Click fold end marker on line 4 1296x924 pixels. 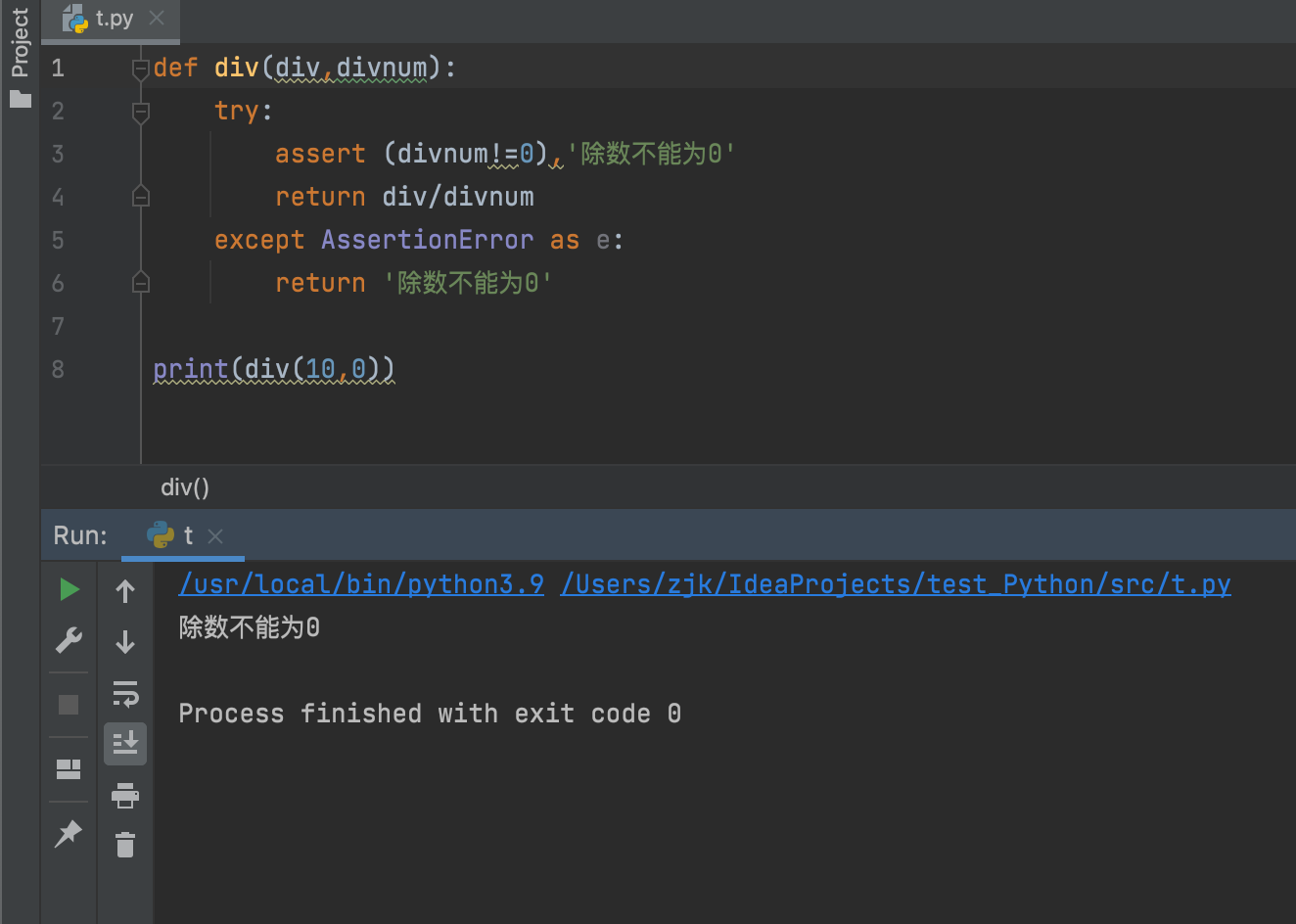pyautogui.click(x=141, y=197)
